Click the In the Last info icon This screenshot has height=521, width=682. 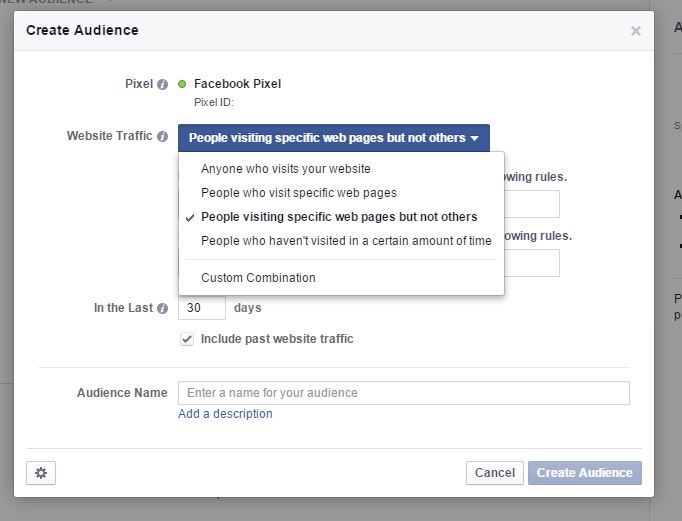pyautogui.click(x=162, y=308)
